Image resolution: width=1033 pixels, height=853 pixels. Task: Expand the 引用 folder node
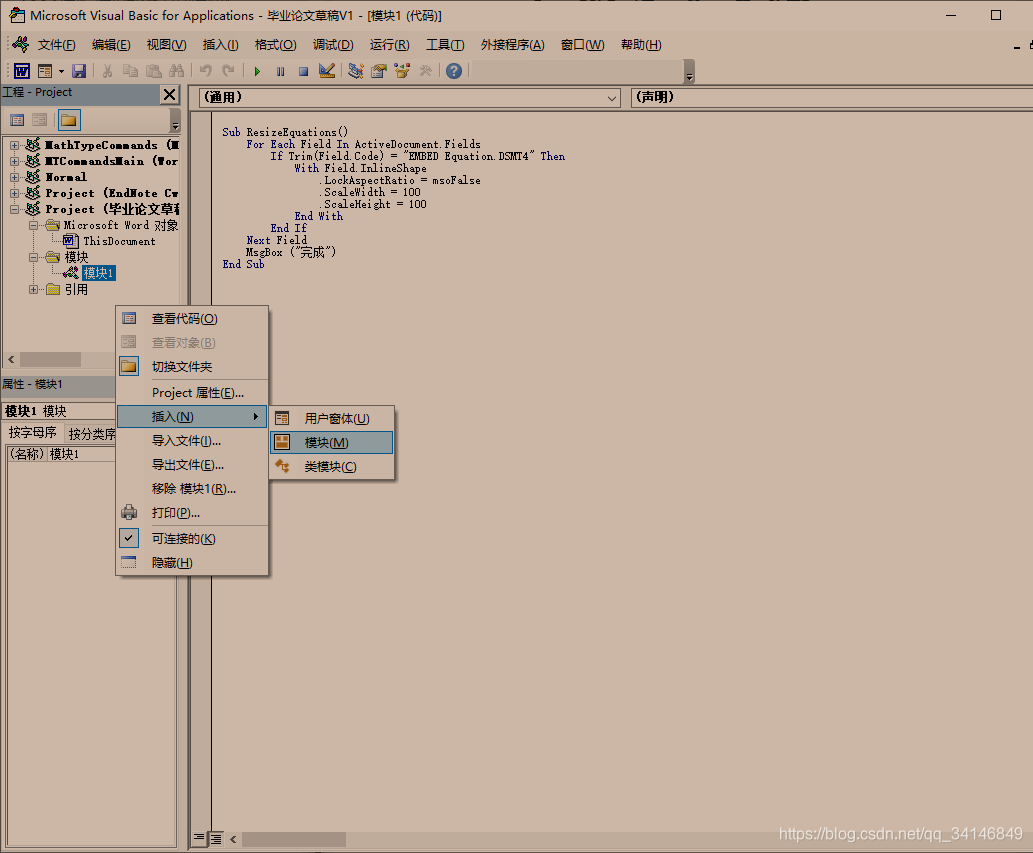click(34, 289)
